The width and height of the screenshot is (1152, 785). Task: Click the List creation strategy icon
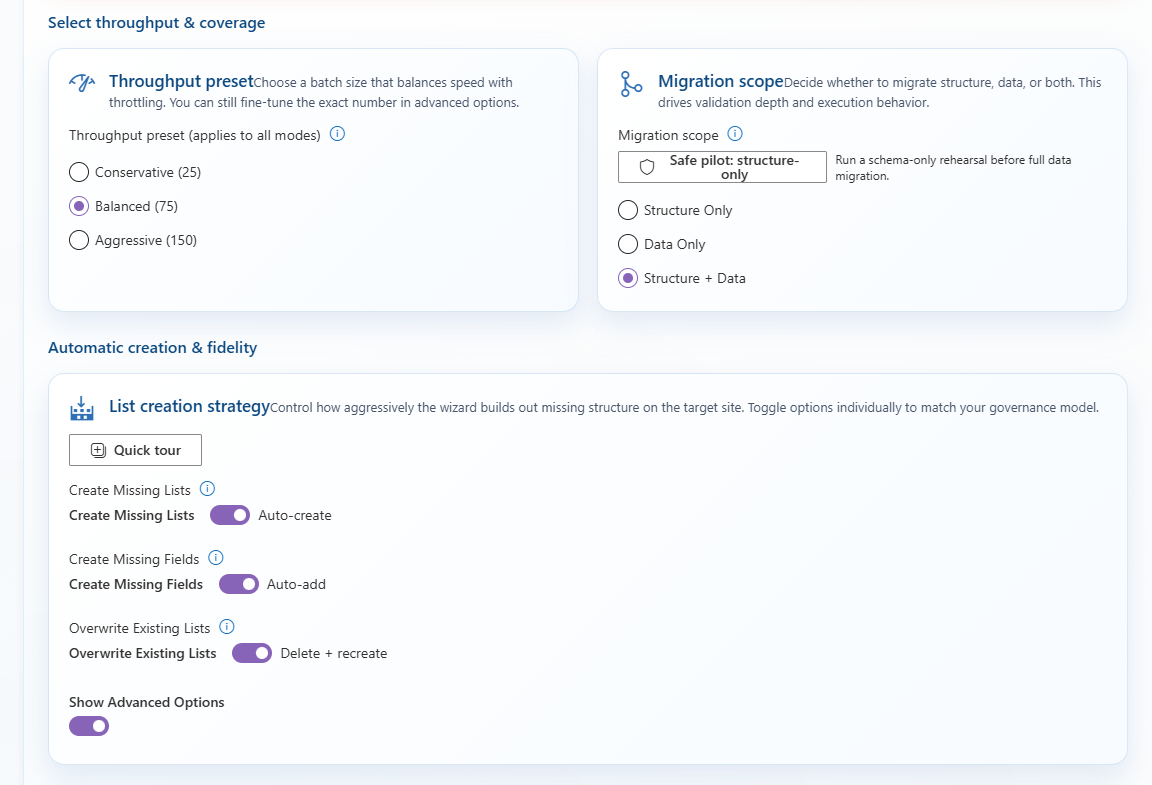82,408
